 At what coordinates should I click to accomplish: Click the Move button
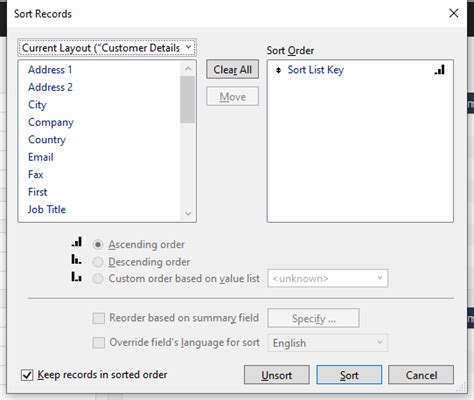click(x=232, y=97)
